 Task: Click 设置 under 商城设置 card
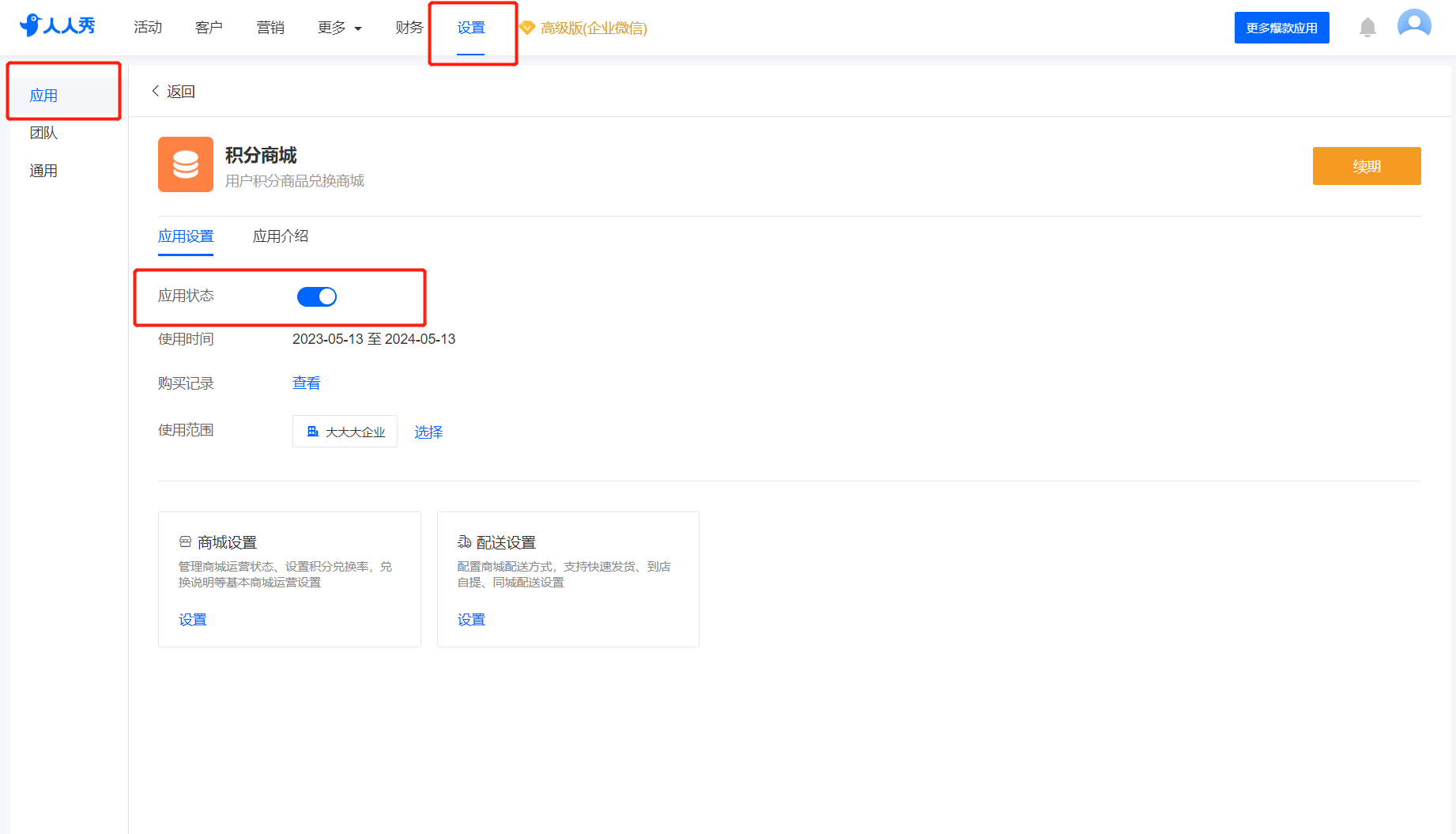193,620
